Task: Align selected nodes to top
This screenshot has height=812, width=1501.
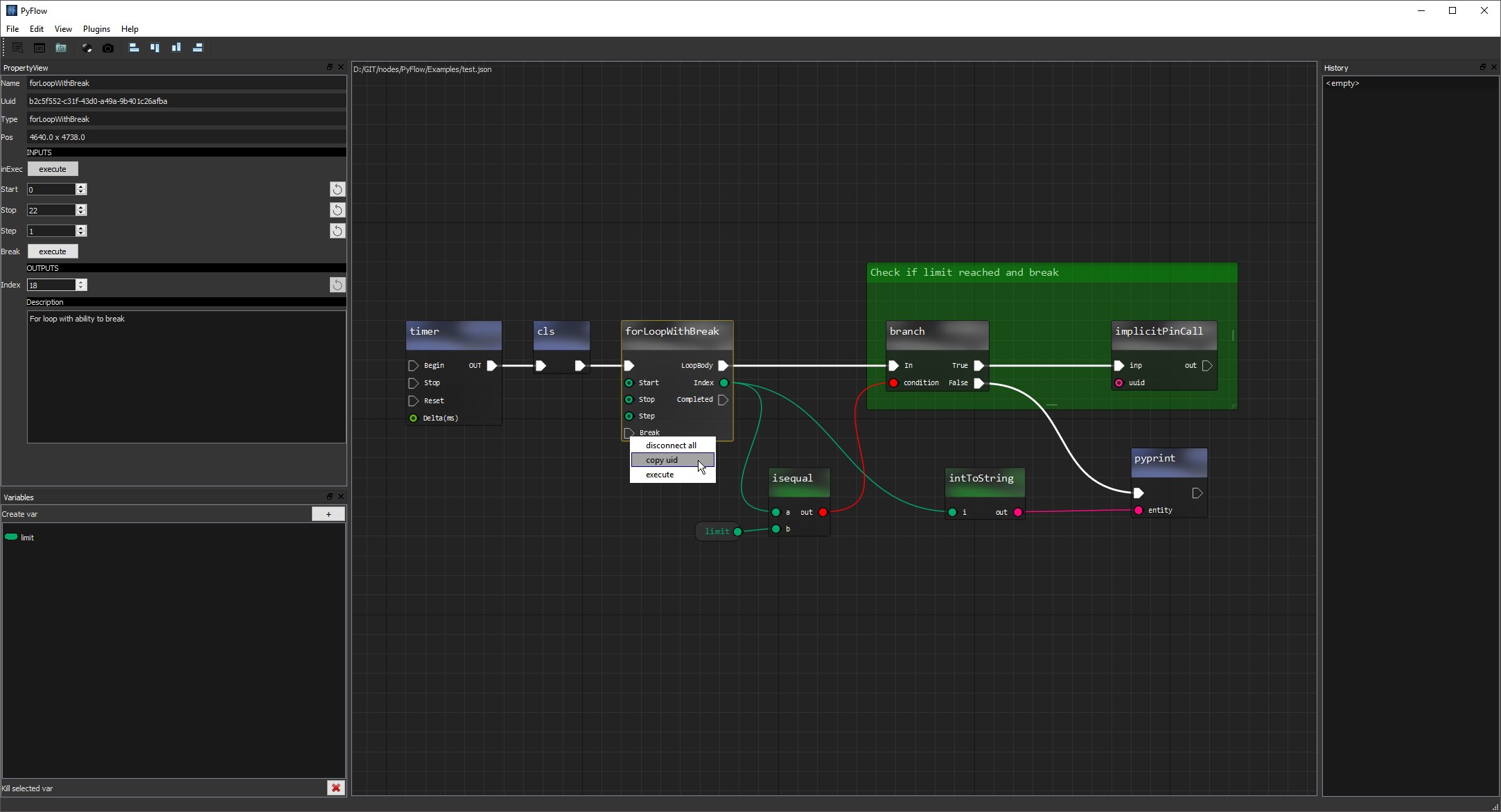Action: coord(155,48)
